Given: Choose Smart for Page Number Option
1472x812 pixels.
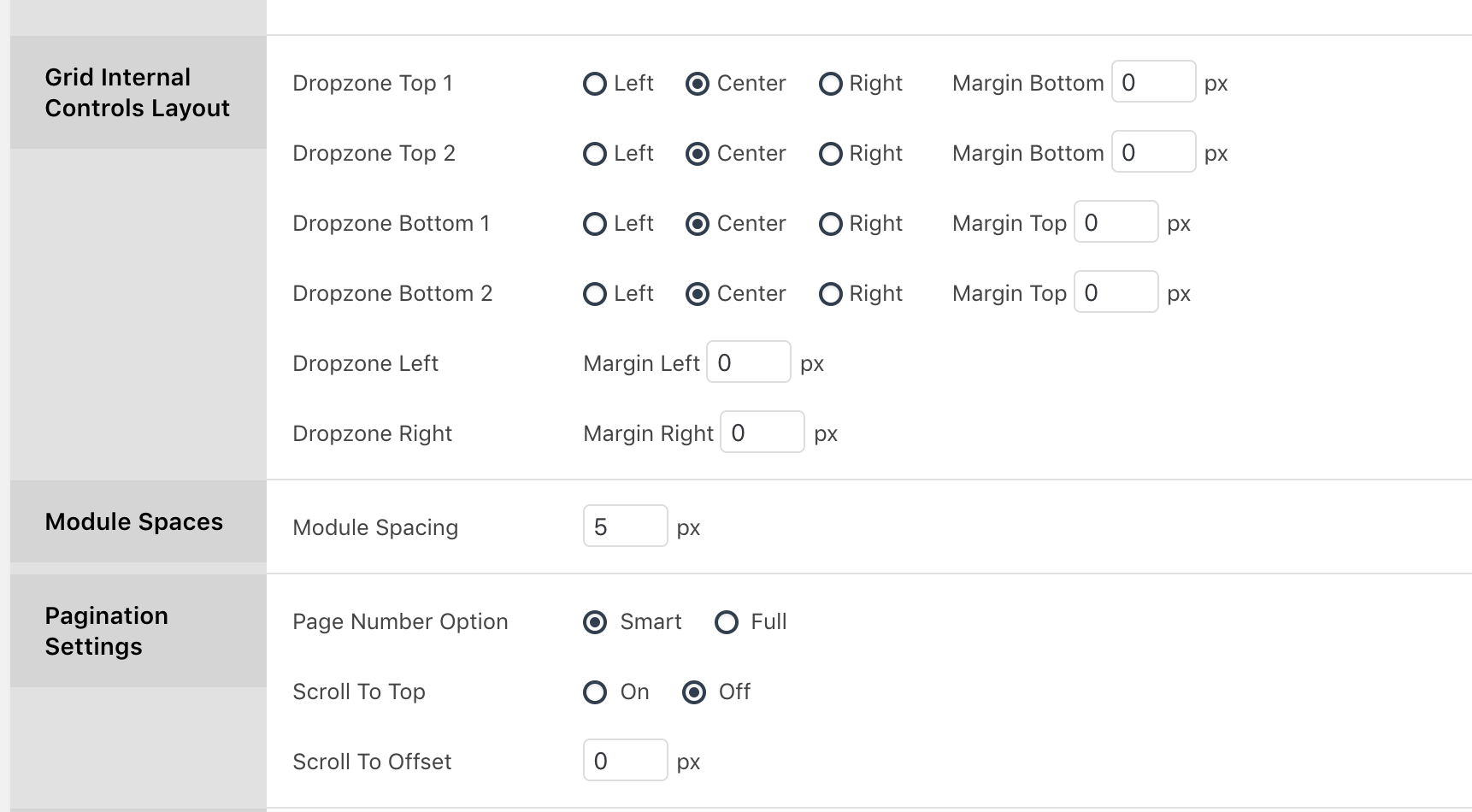Looking at the screenshot, I should point(595,621).
